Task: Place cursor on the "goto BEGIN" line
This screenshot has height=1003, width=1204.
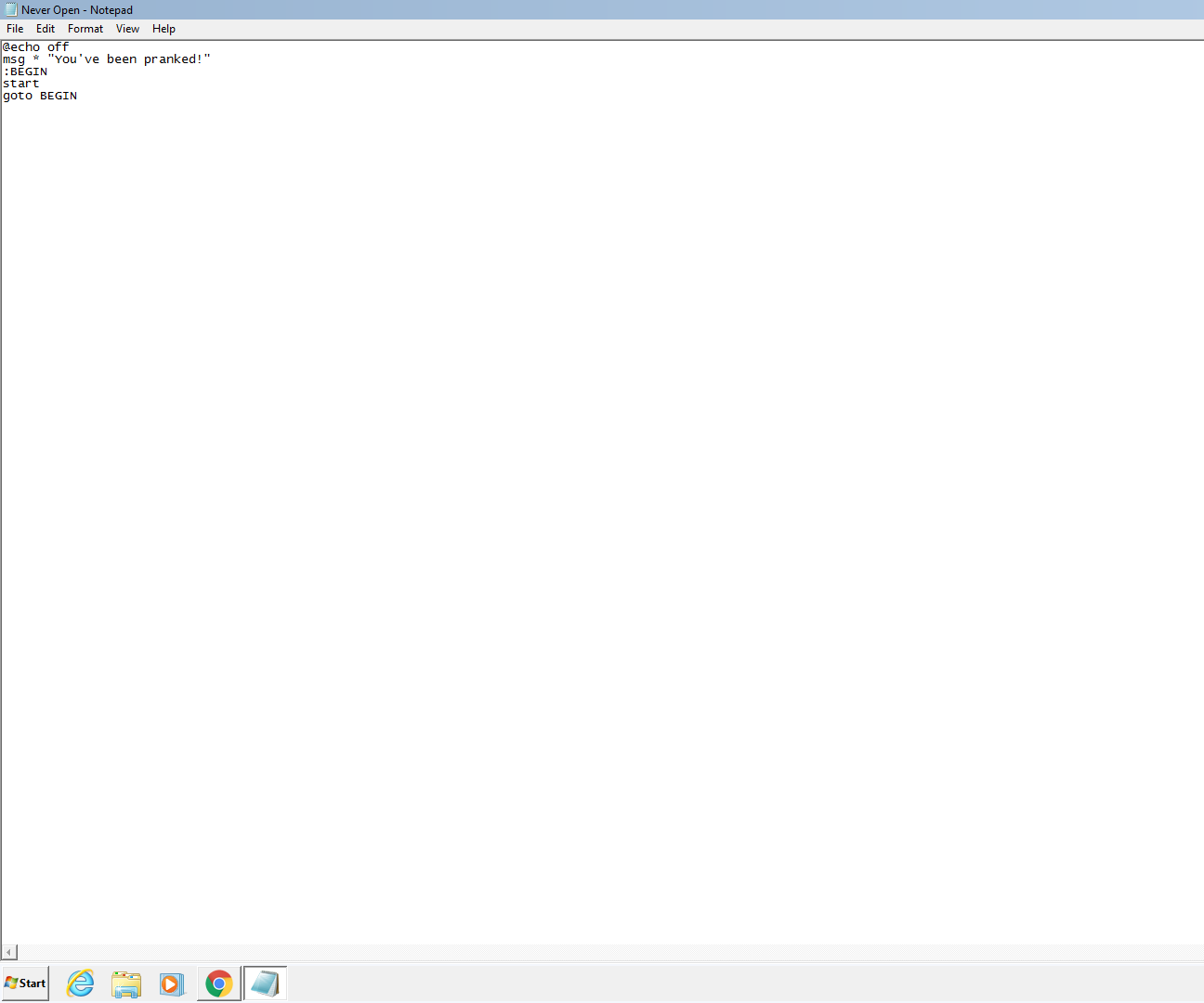Action: (x=40, y=96)
